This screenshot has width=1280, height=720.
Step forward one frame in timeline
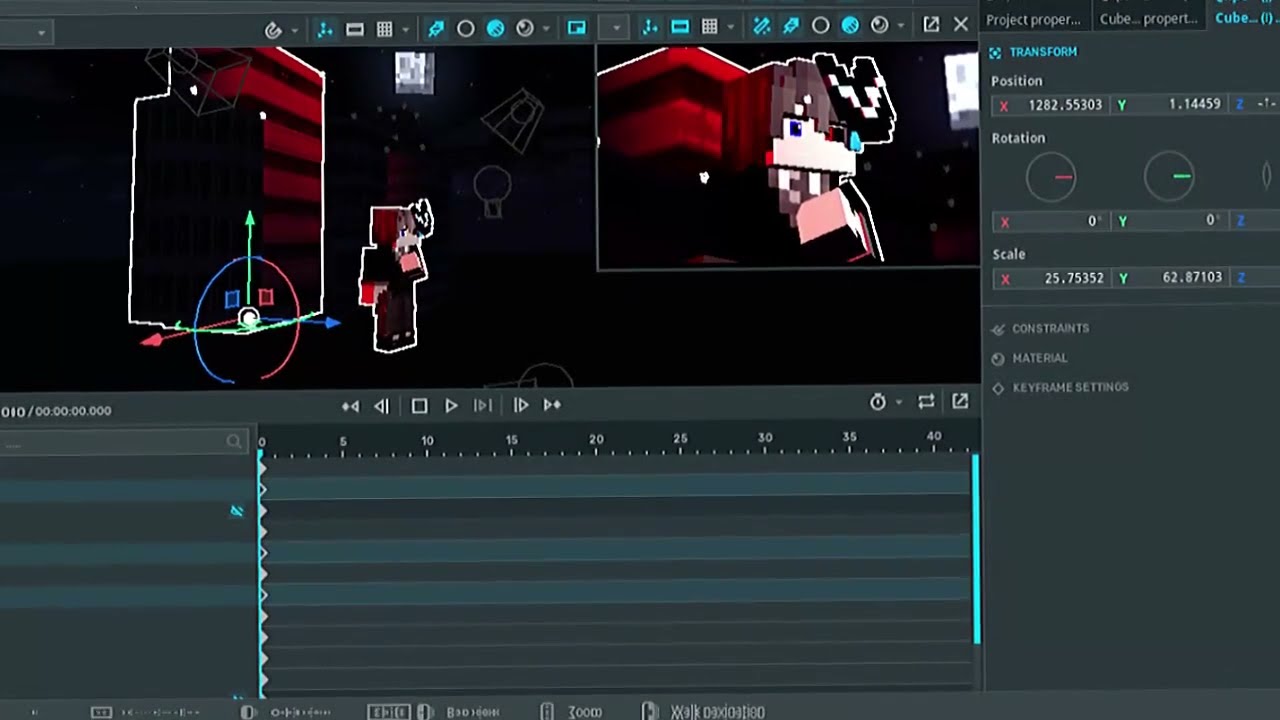coord(520,405)
